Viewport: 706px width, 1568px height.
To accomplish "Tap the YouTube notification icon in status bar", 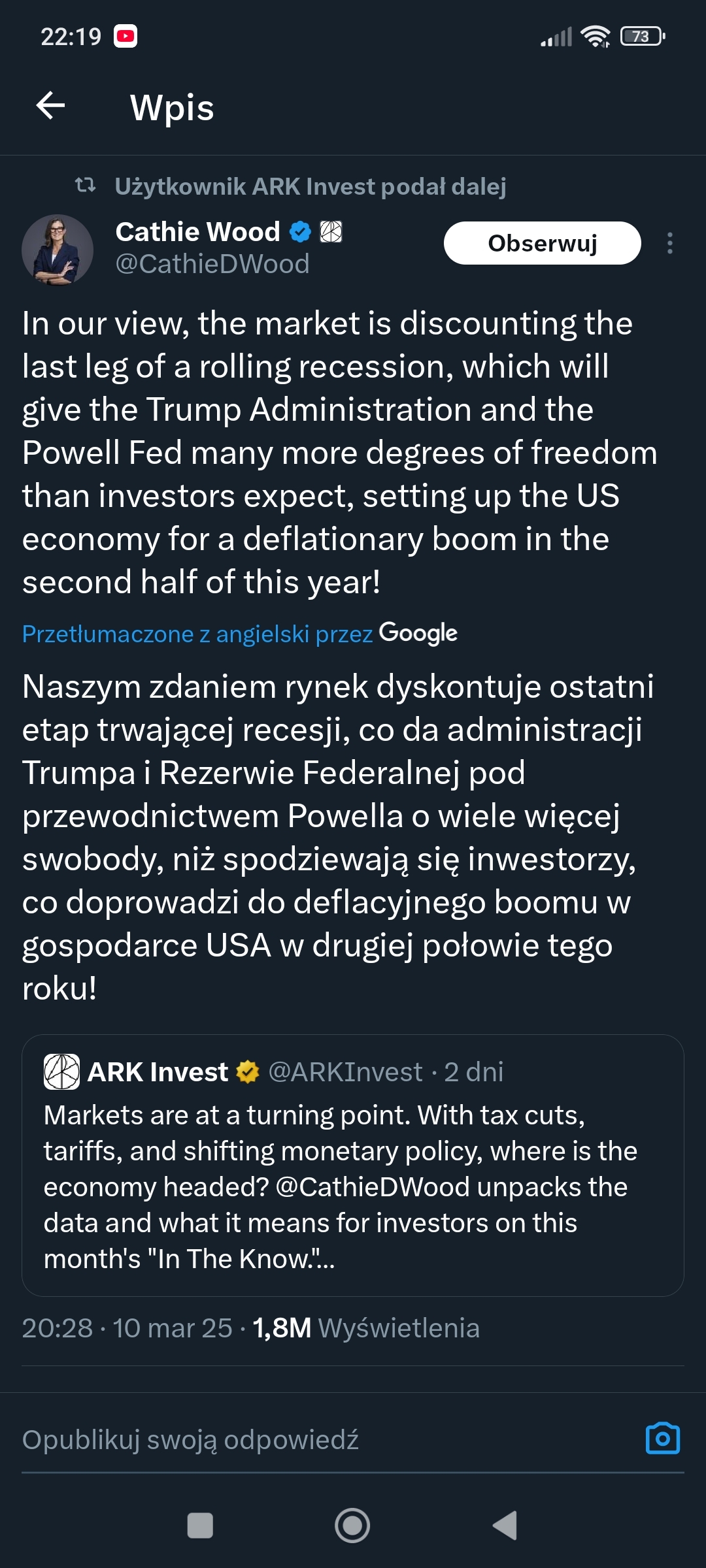I will [126, 37].
